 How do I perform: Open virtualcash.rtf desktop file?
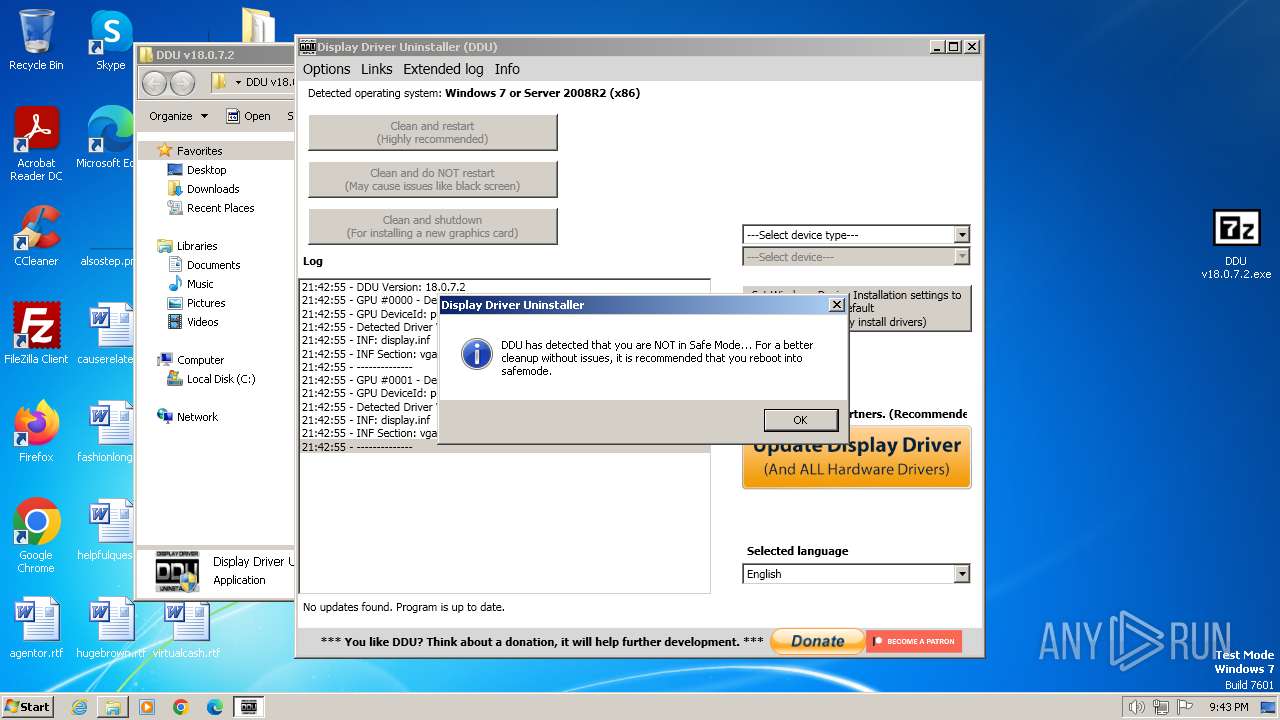point(186,628)
